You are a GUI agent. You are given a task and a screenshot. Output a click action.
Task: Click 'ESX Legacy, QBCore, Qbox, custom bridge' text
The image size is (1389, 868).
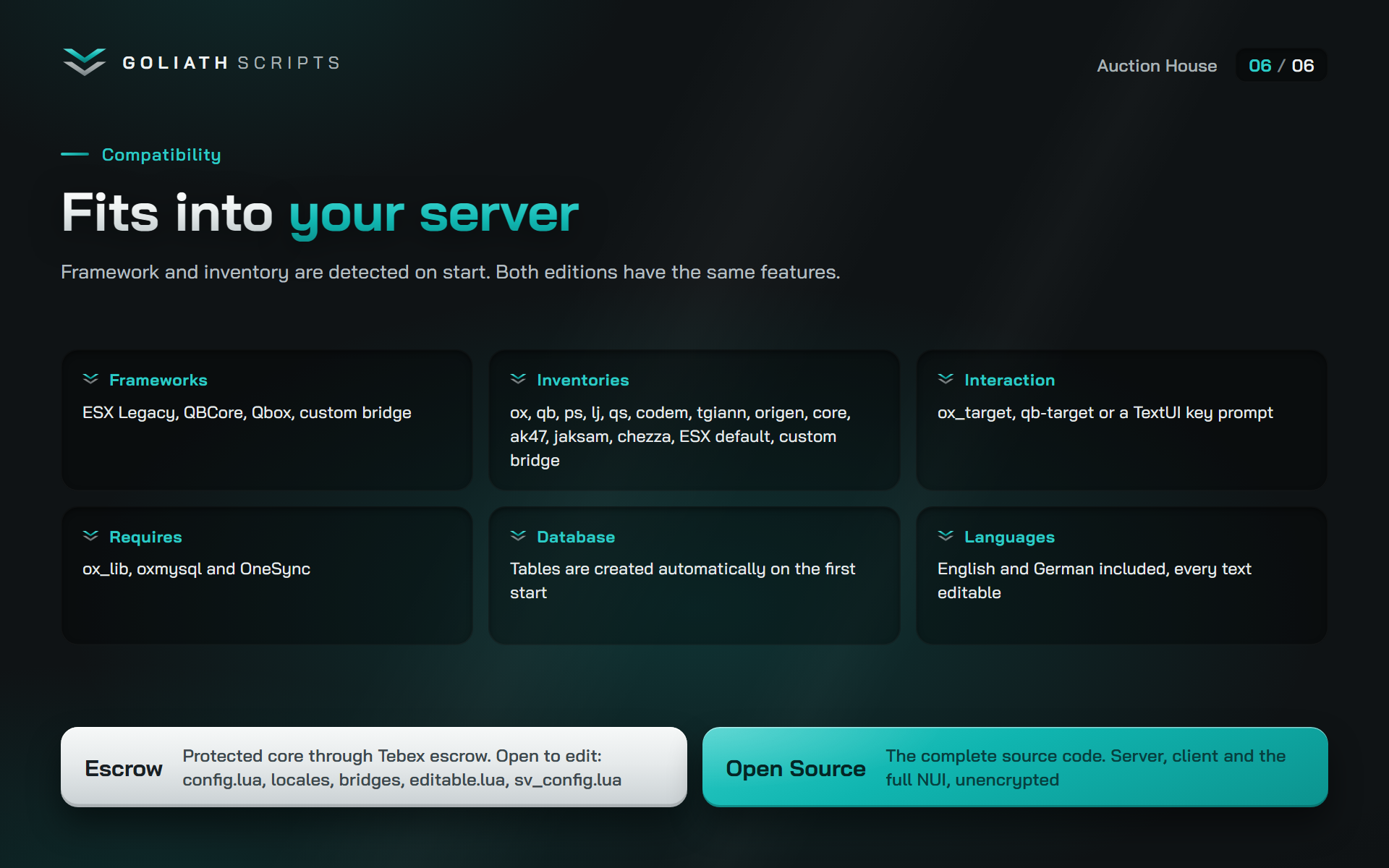pos(247,413)
